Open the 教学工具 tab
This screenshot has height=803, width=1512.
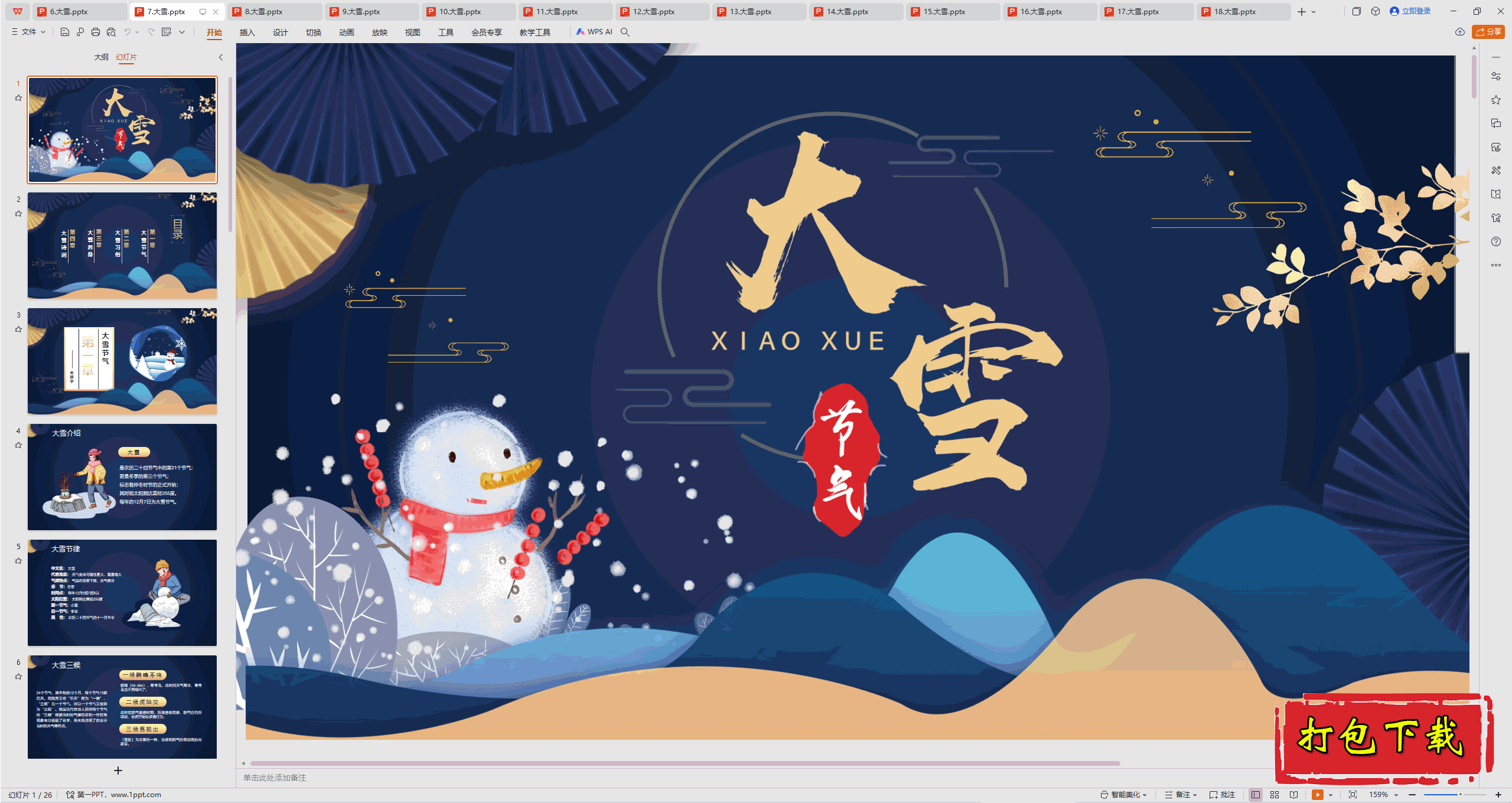click(535, 32)
